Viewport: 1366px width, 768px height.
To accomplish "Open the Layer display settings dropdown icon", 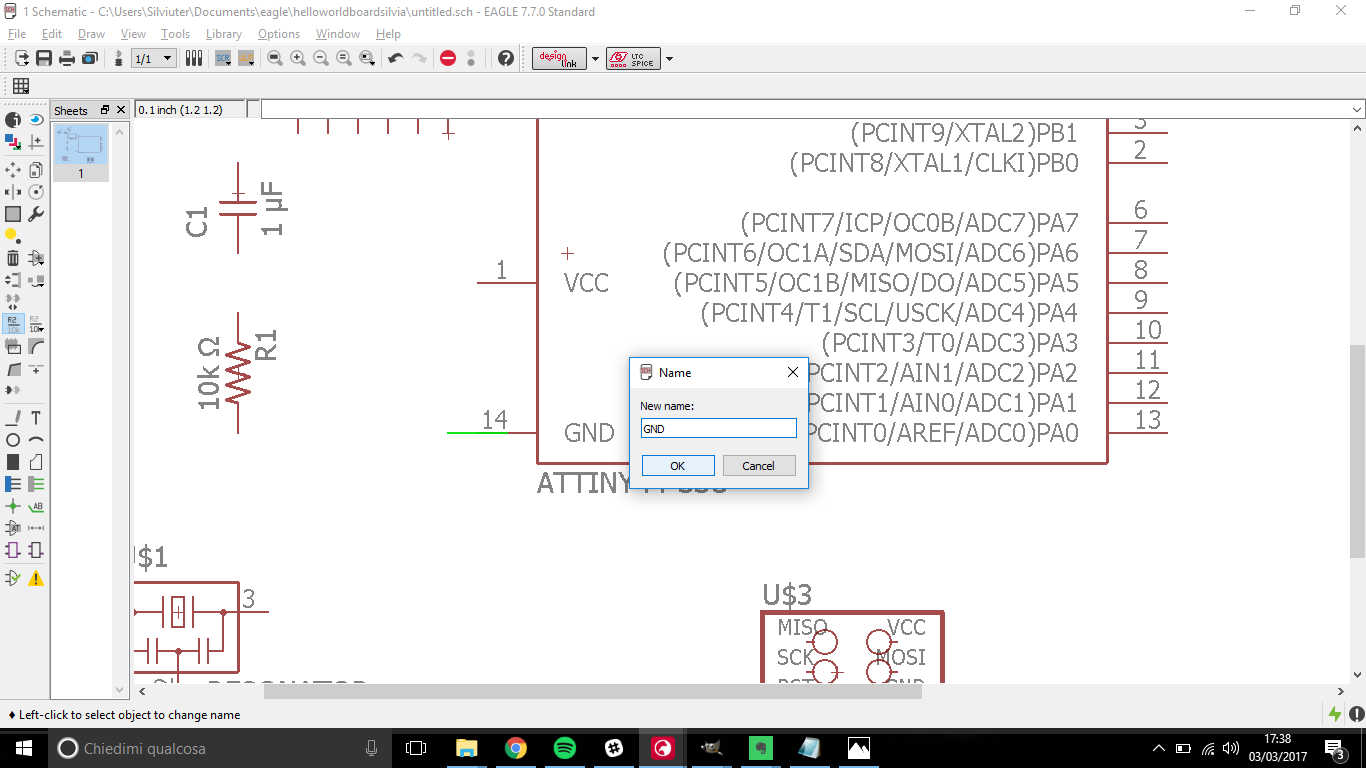I will pos(13,144).
